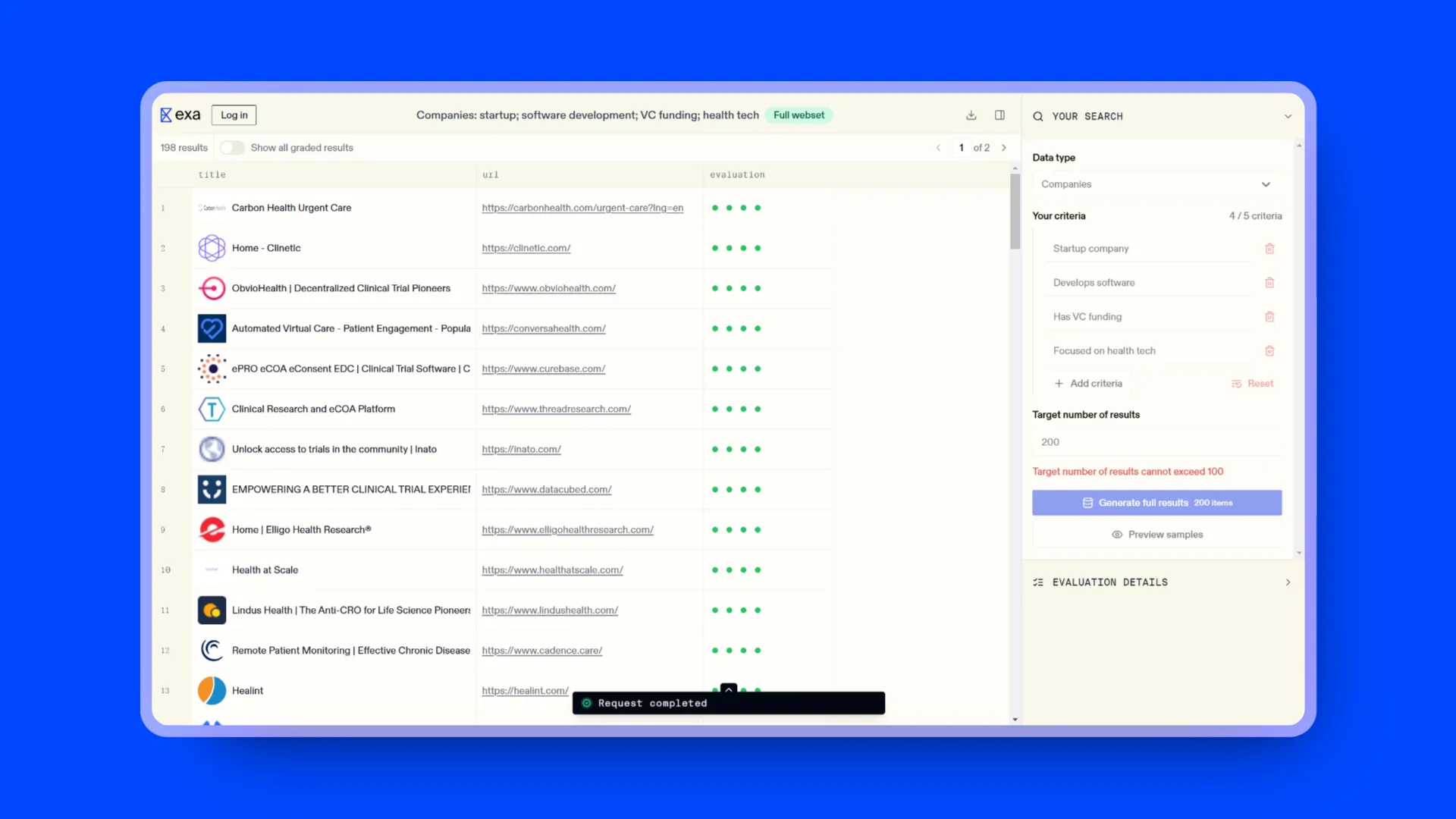Click the ObvioHealth logo icon
The width and height of the screenshot is (1456, 819).
212,288
